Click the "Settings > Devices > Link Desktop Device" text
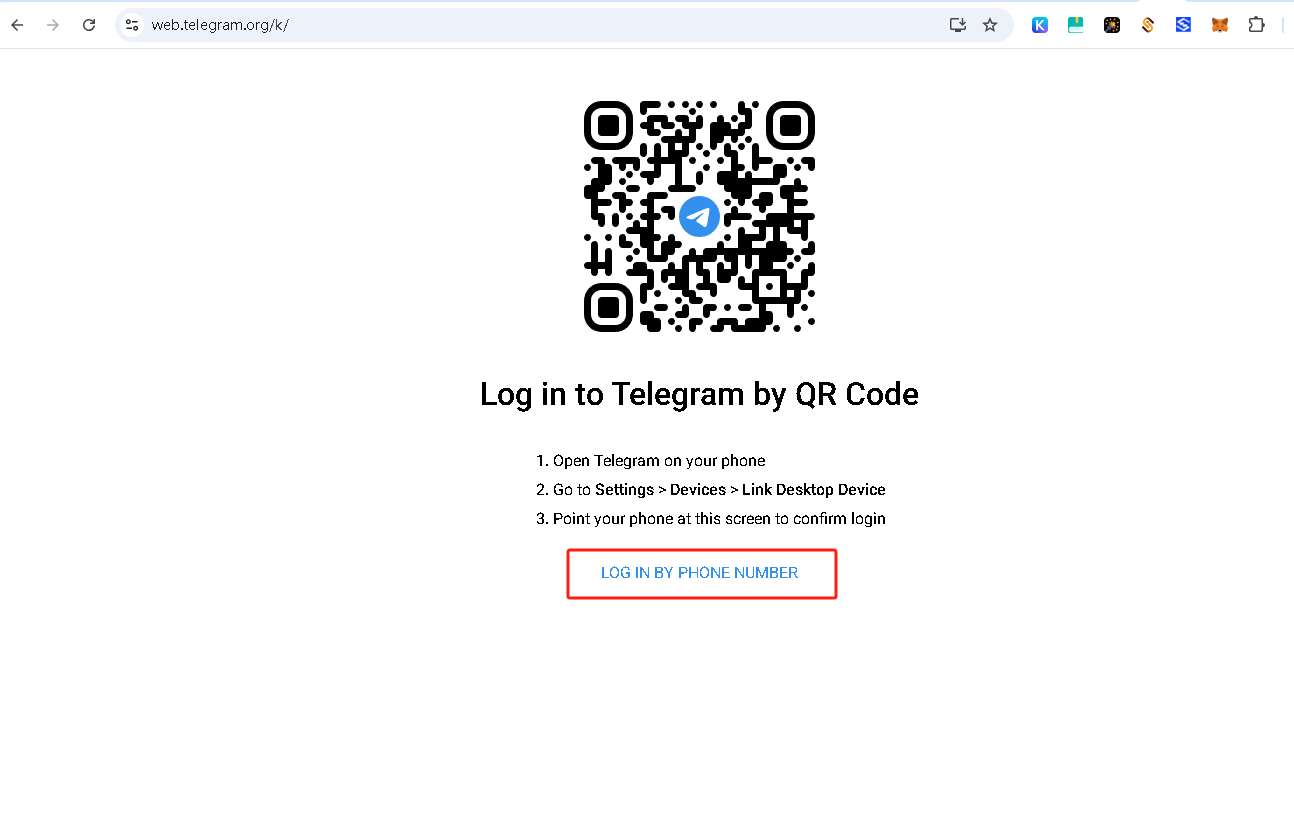This screenshot has width=1294, height=839. point(740,490)
